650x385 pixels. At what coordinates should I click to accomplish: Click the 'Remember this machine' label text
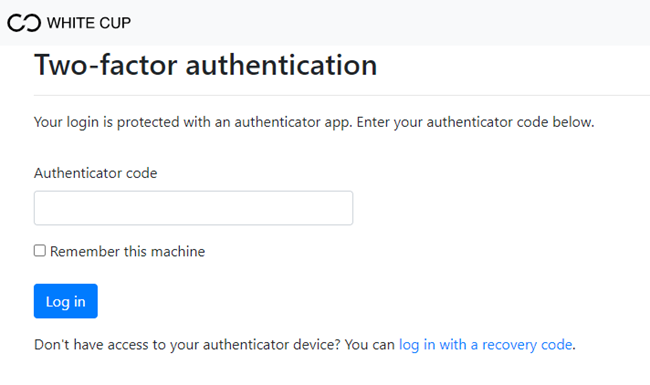pyautogui.click(x=128, y=252)
